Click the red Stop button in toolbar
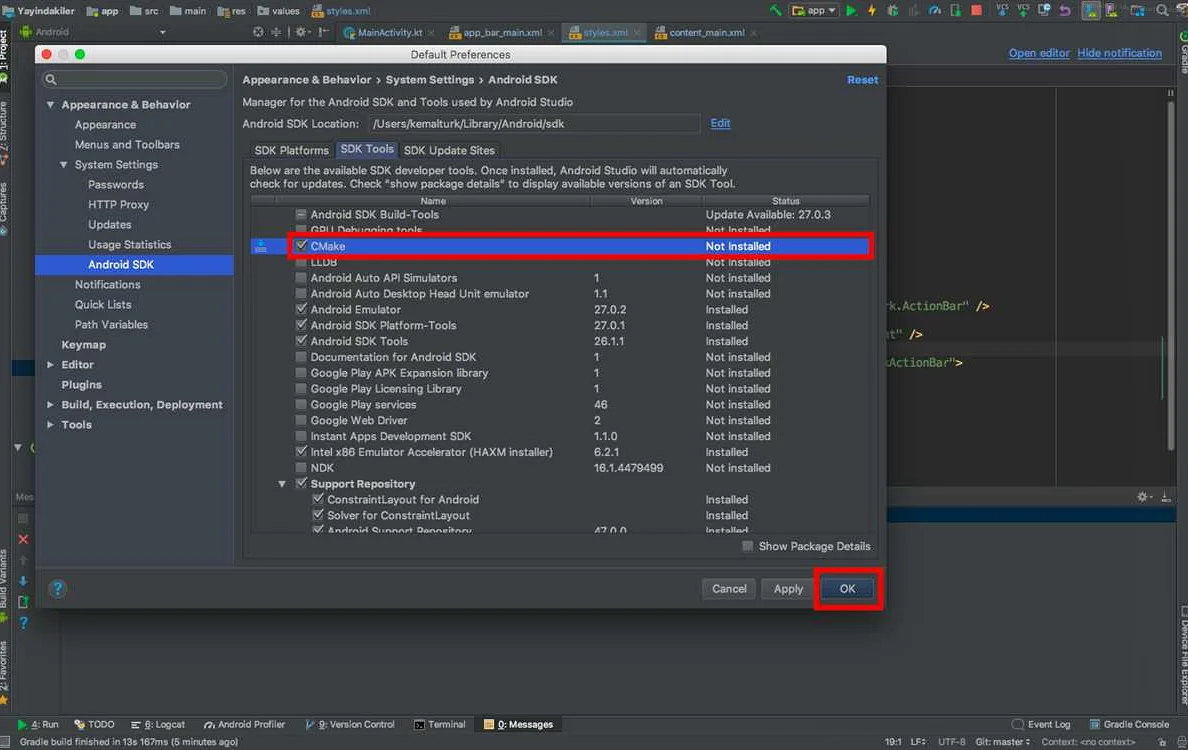 click(x=976, y=10)
